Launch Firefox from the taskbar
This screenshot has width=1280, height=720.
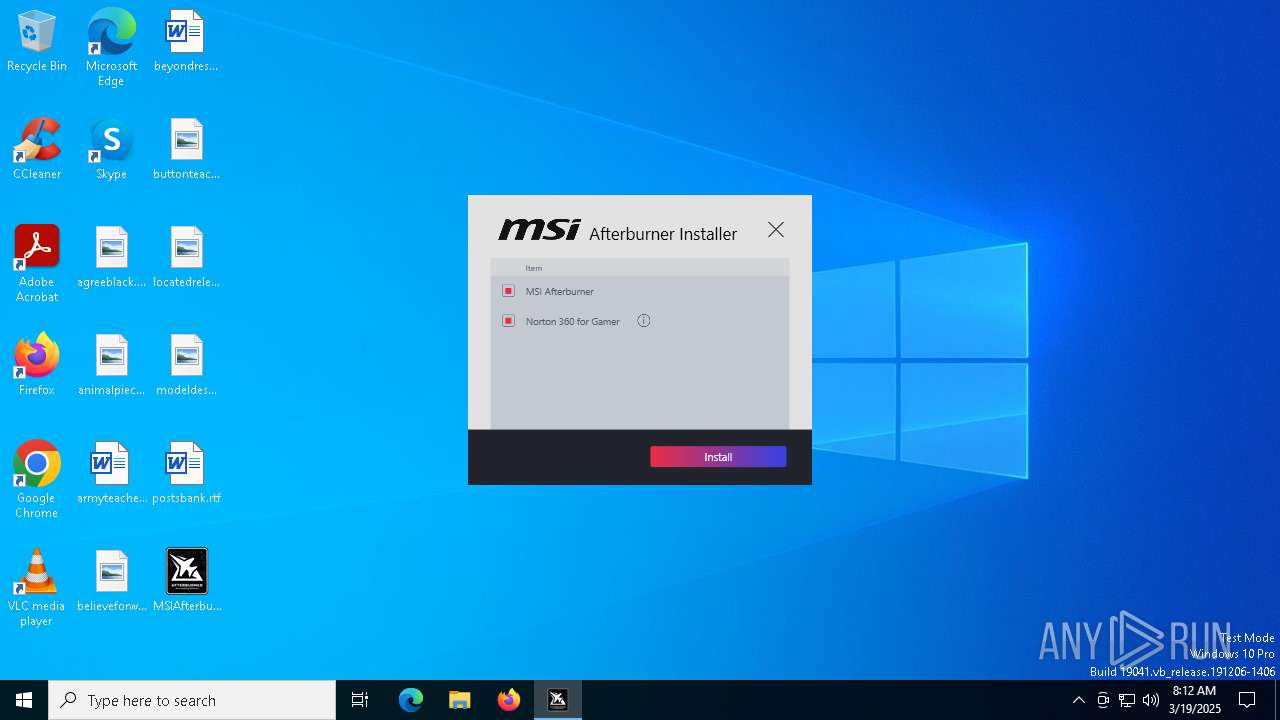click(x=509, y=700)
